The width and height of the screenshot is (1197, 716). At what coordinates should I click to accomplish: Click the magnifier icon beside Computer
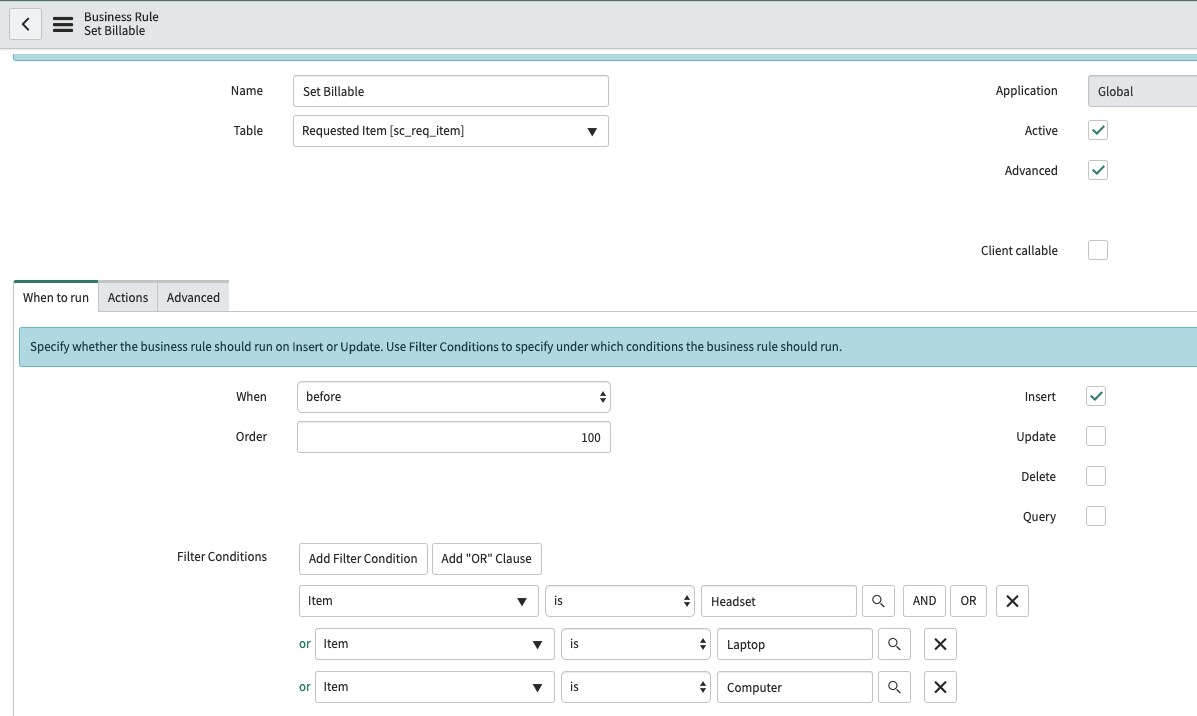pos(894,687)
